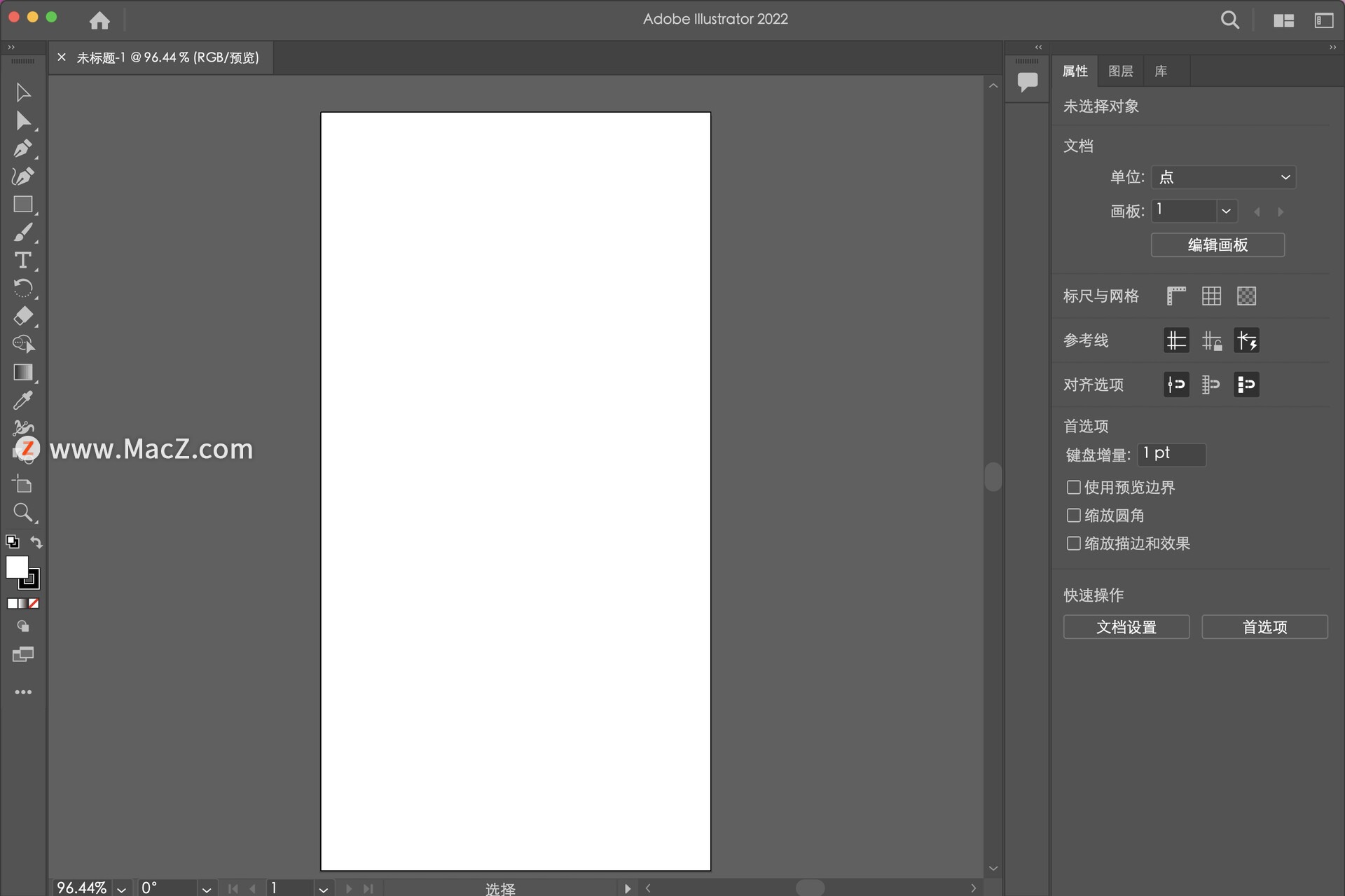Click the show rulers icon
The image size is (1345, 896).
tap(1176, 296)
